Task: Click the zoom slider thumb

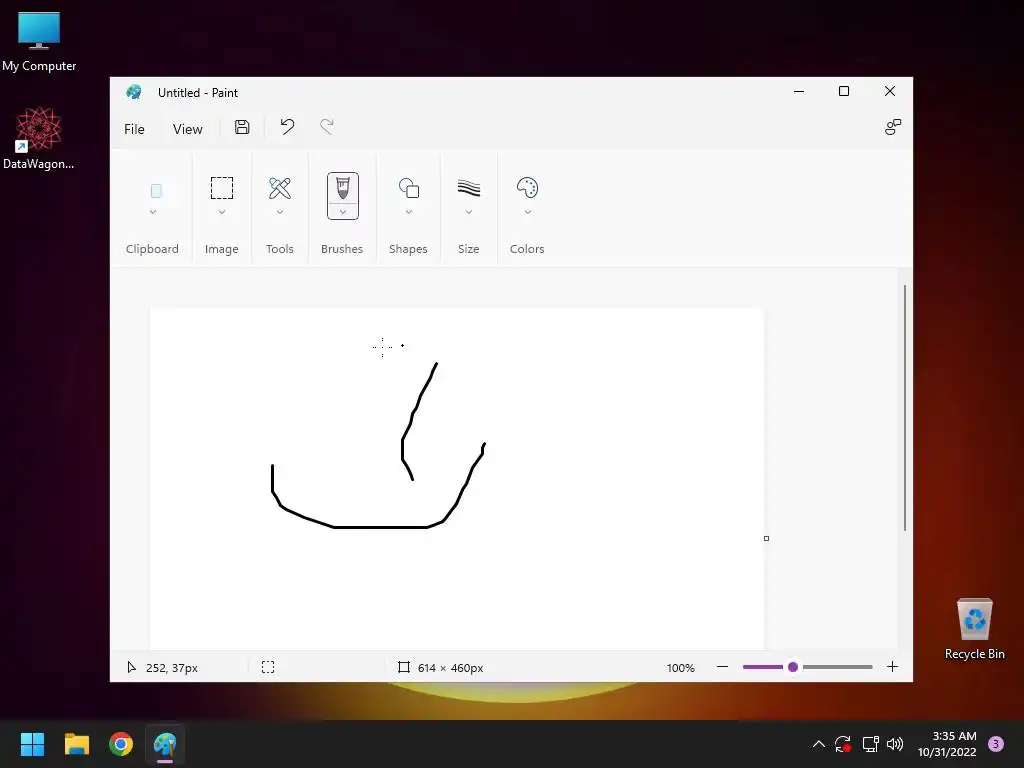Action: click(x=793, y=667)
